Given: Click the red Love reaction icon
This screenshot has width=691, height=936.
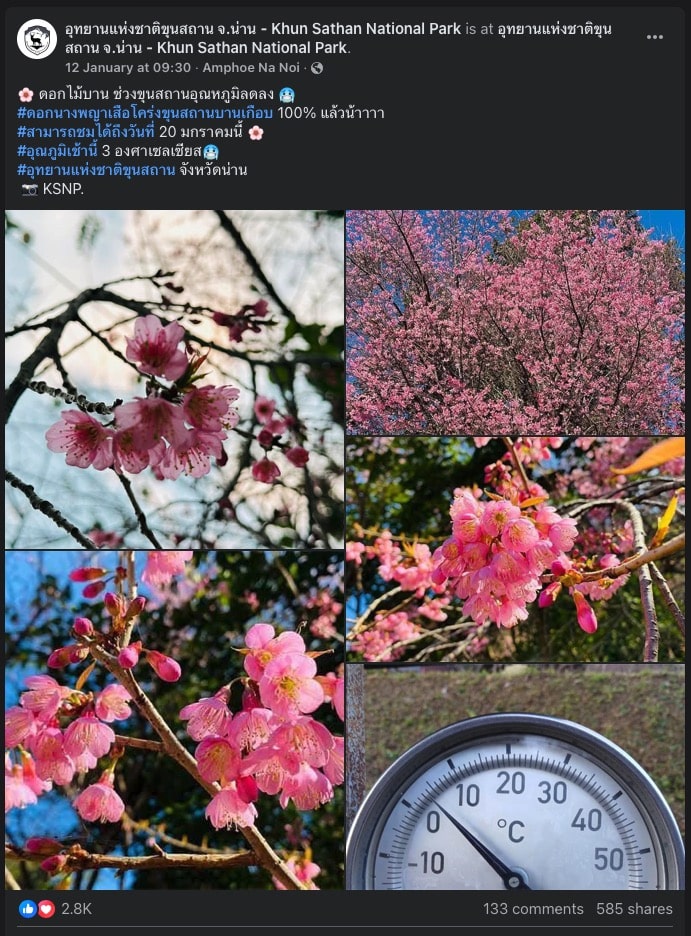Looking at the screenshot, I should point(47,909).
